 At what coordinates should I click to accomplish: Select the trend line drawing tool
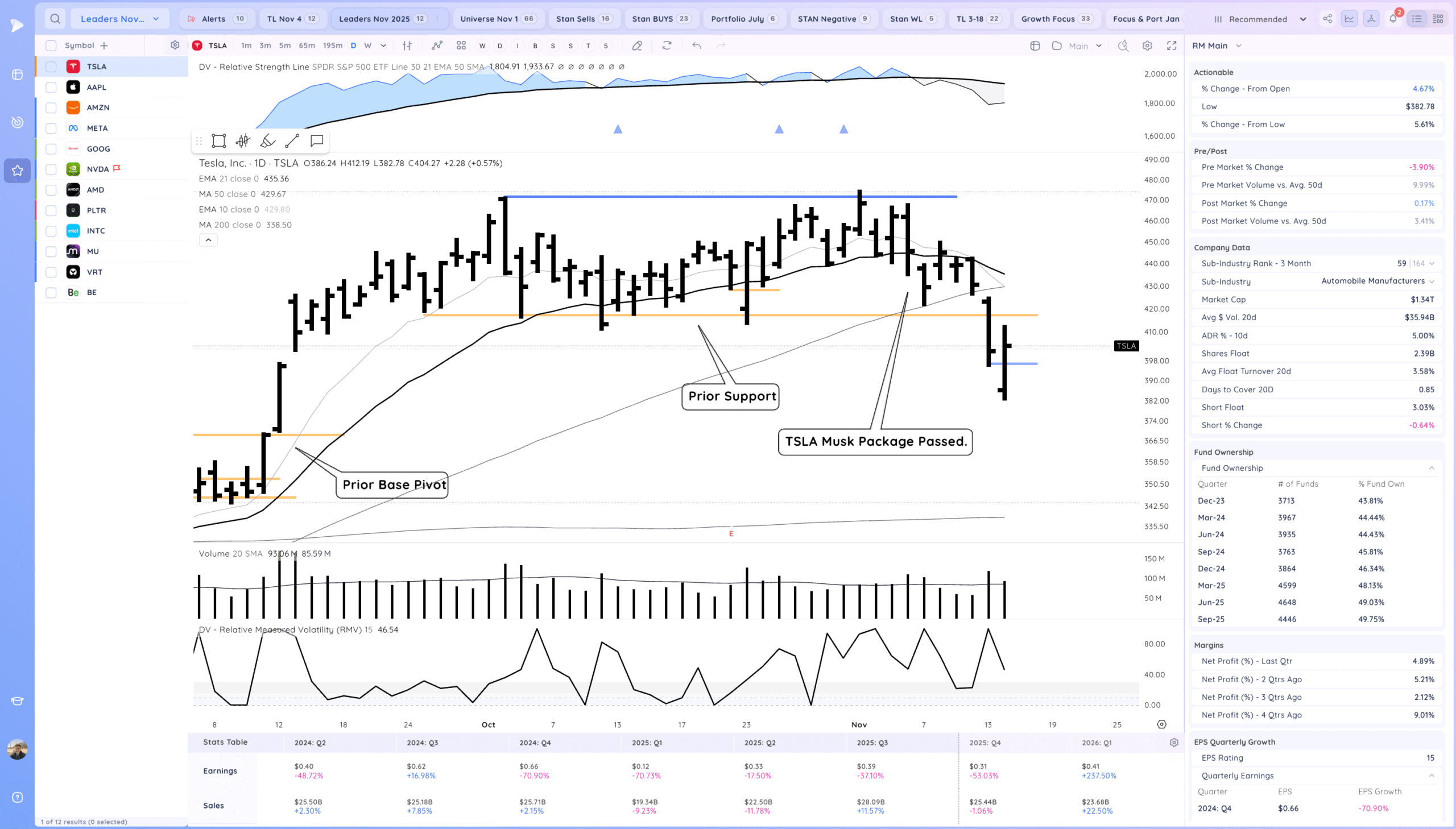pos(292,140)
